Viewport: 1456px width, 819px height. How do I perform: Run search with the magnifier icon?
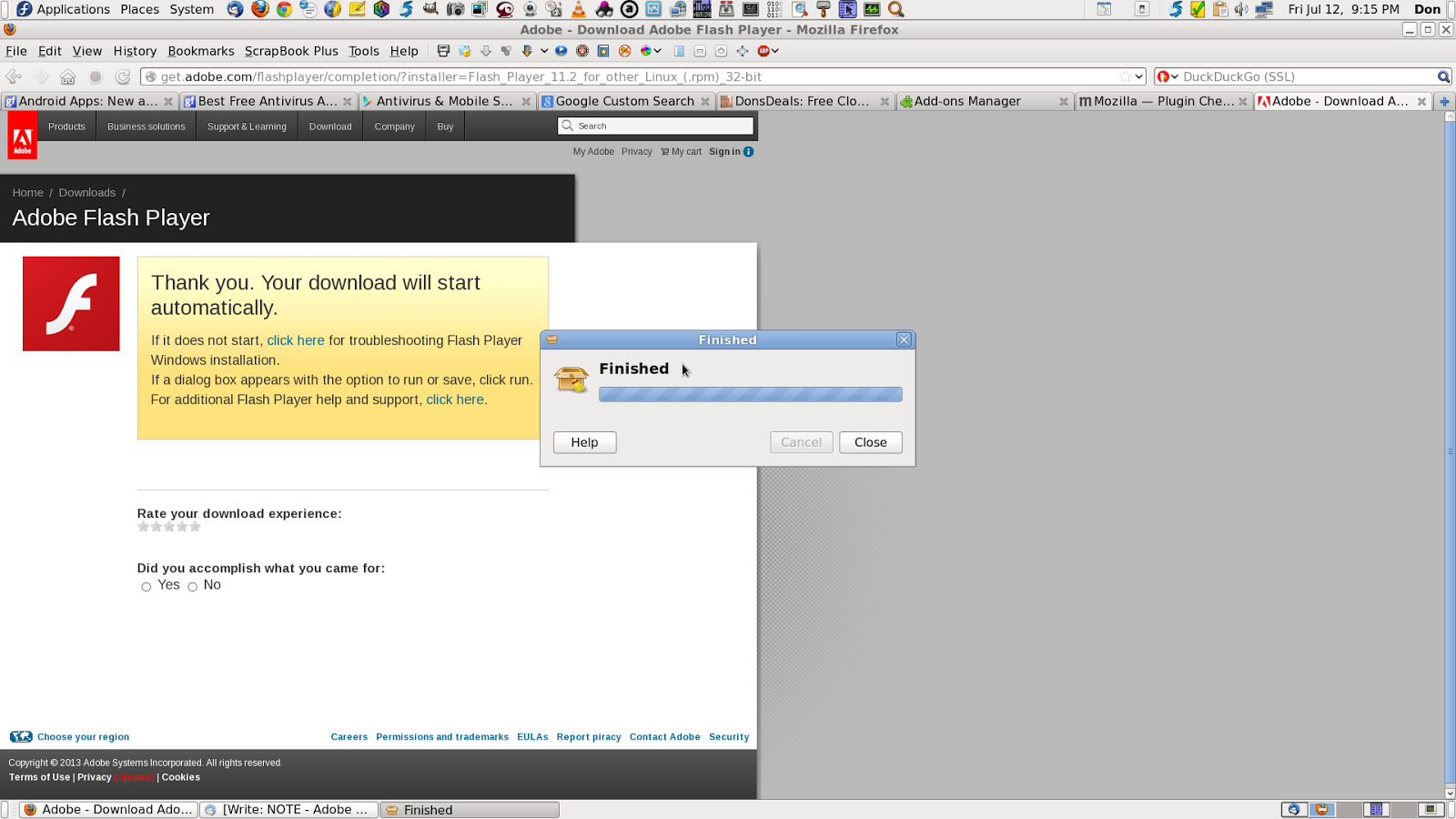(x=1443, y=76)
